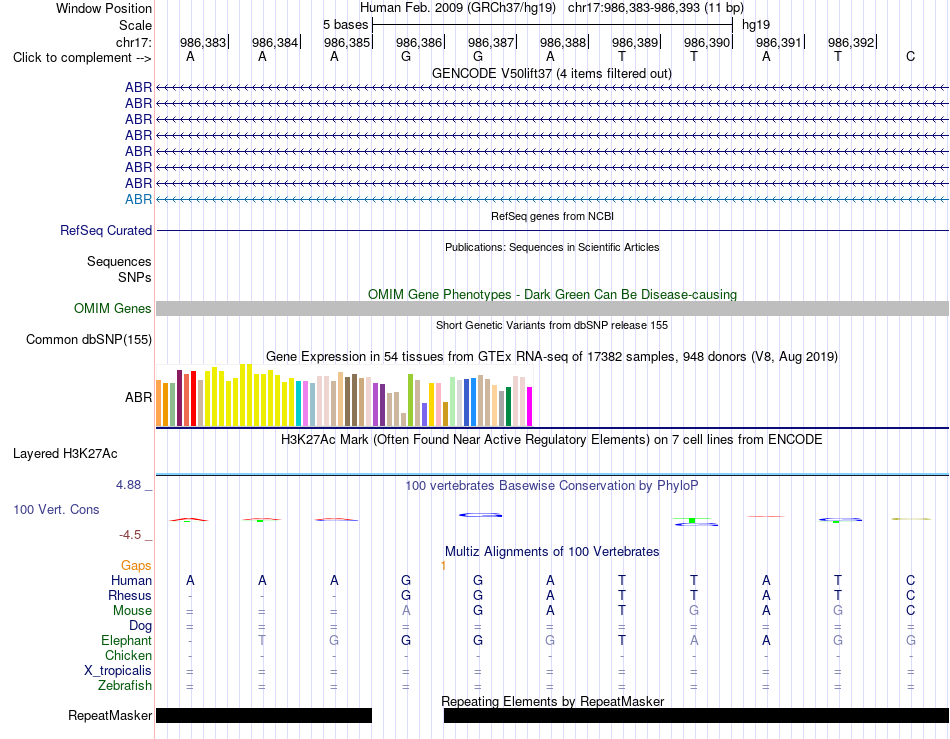Viewport: 950px width, 739px height.
Task: Open the GTEx 'Gene Expression in 54 tissues' title
Action: [x=552, y=357]
